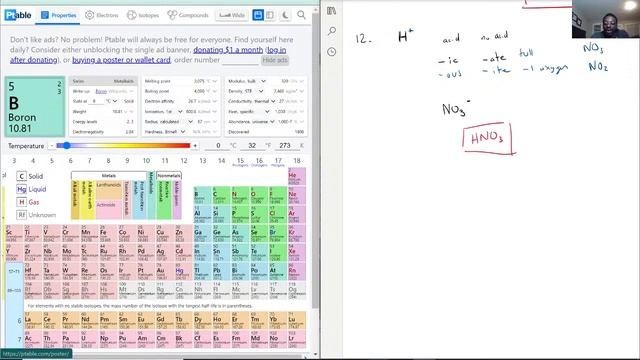Click the Carbon element tile
This screenshot has height=360, width=640.
pyautogui.click(x=221, y=196)
